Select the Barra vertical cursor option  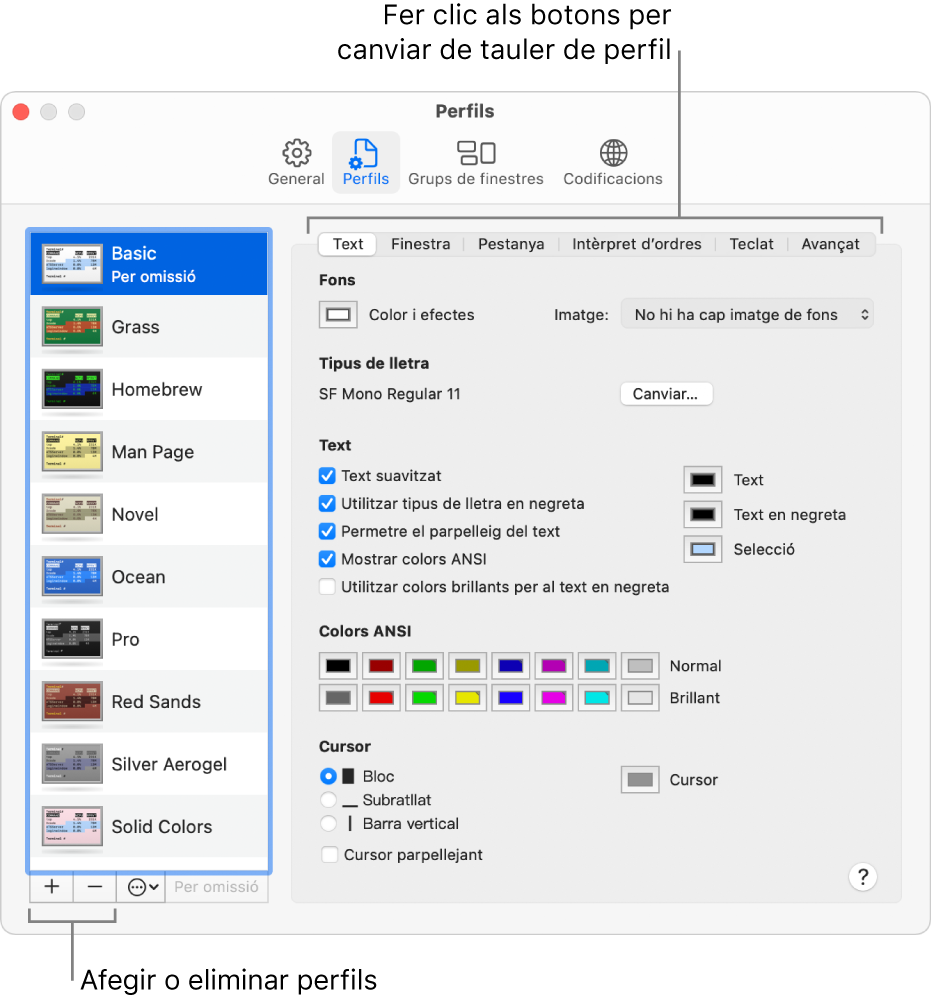(x=328, y=823)
